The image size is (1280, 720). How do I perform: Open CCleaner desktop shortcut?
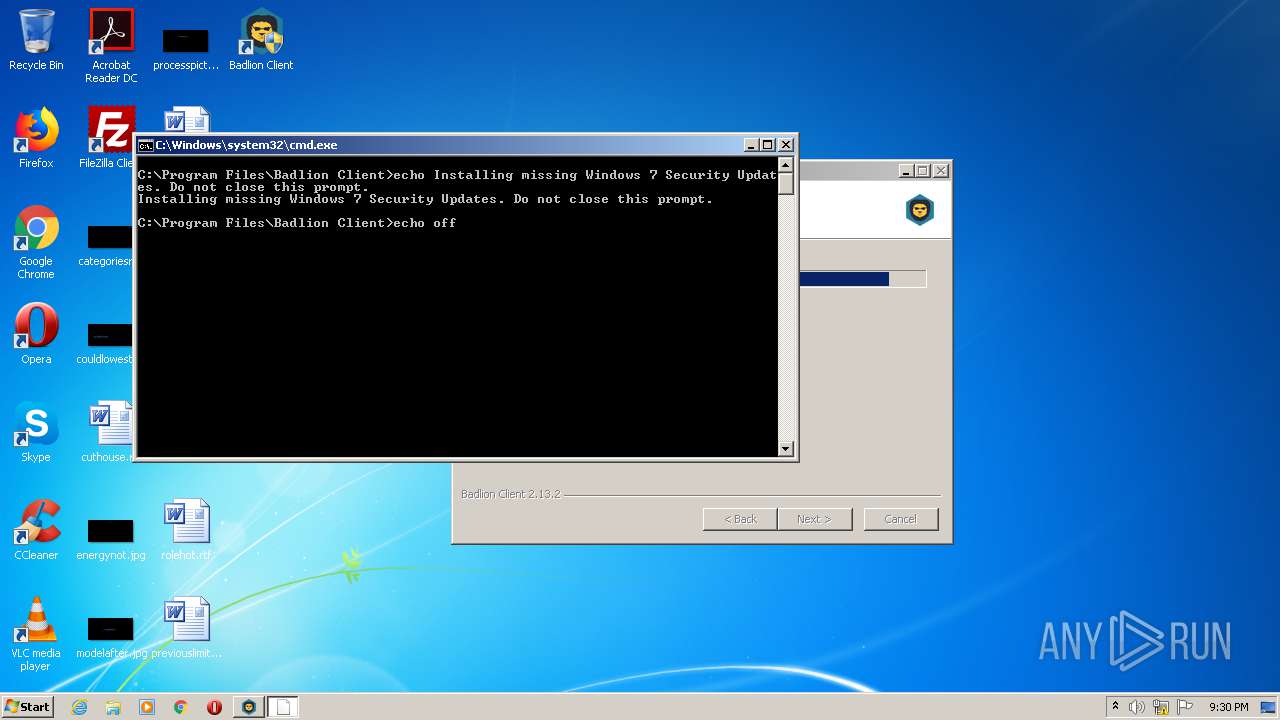pyautogui.click(x=36, y=530)
